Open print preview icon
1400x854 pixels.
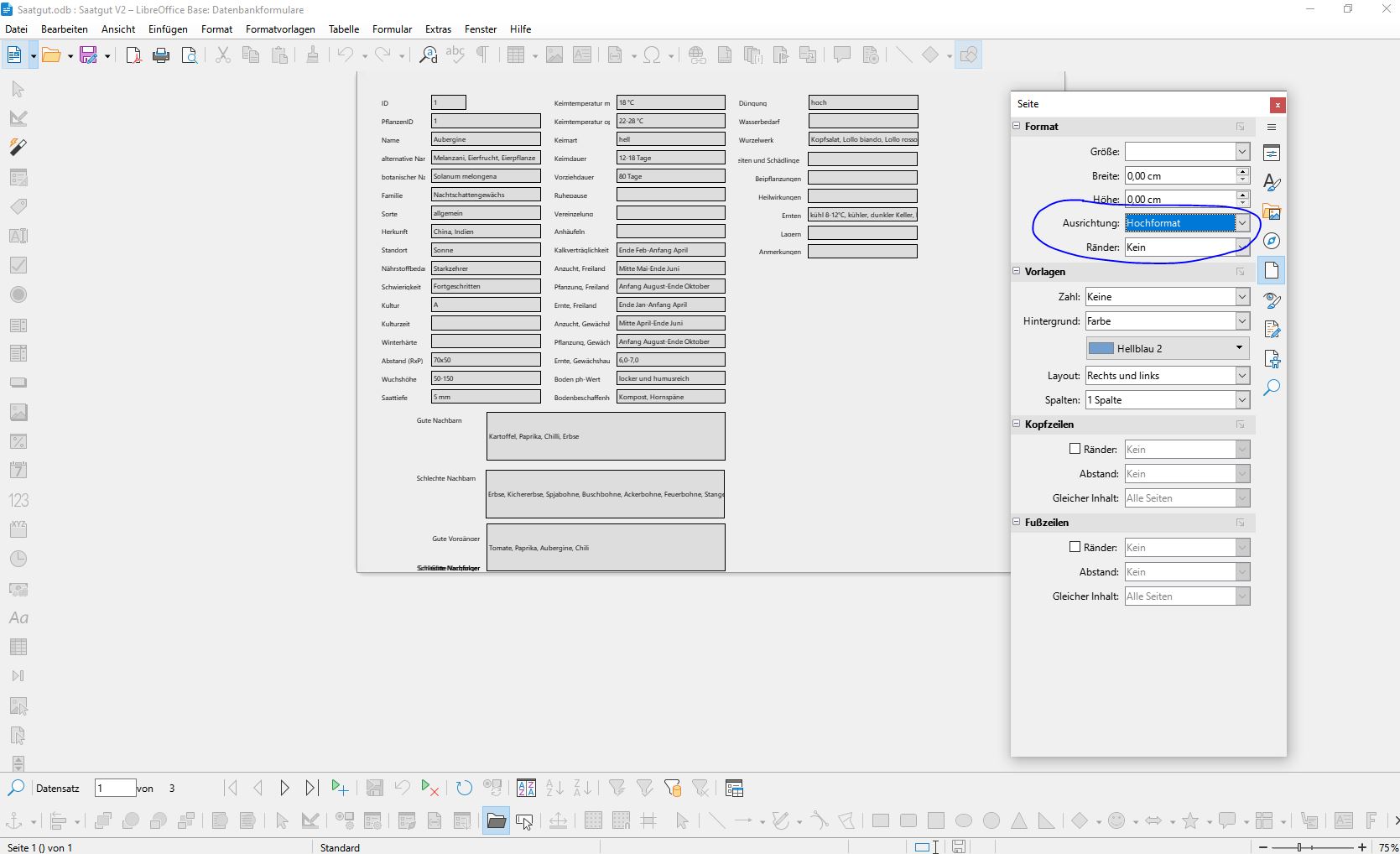tap(190, 55)
